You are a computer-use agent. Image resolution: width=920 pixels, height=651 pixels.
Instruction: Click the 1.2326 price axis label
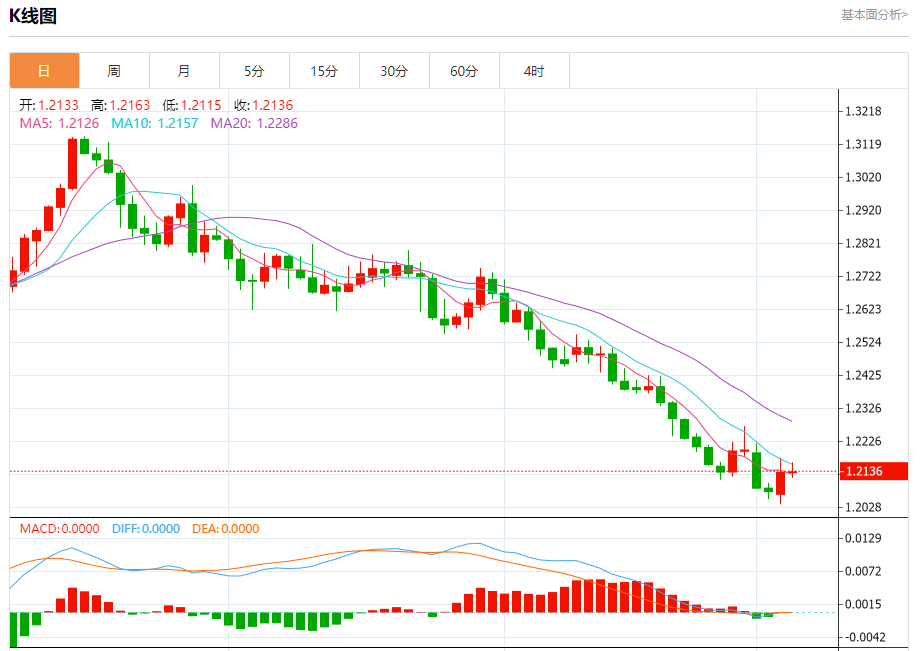[x=862, y=408]
